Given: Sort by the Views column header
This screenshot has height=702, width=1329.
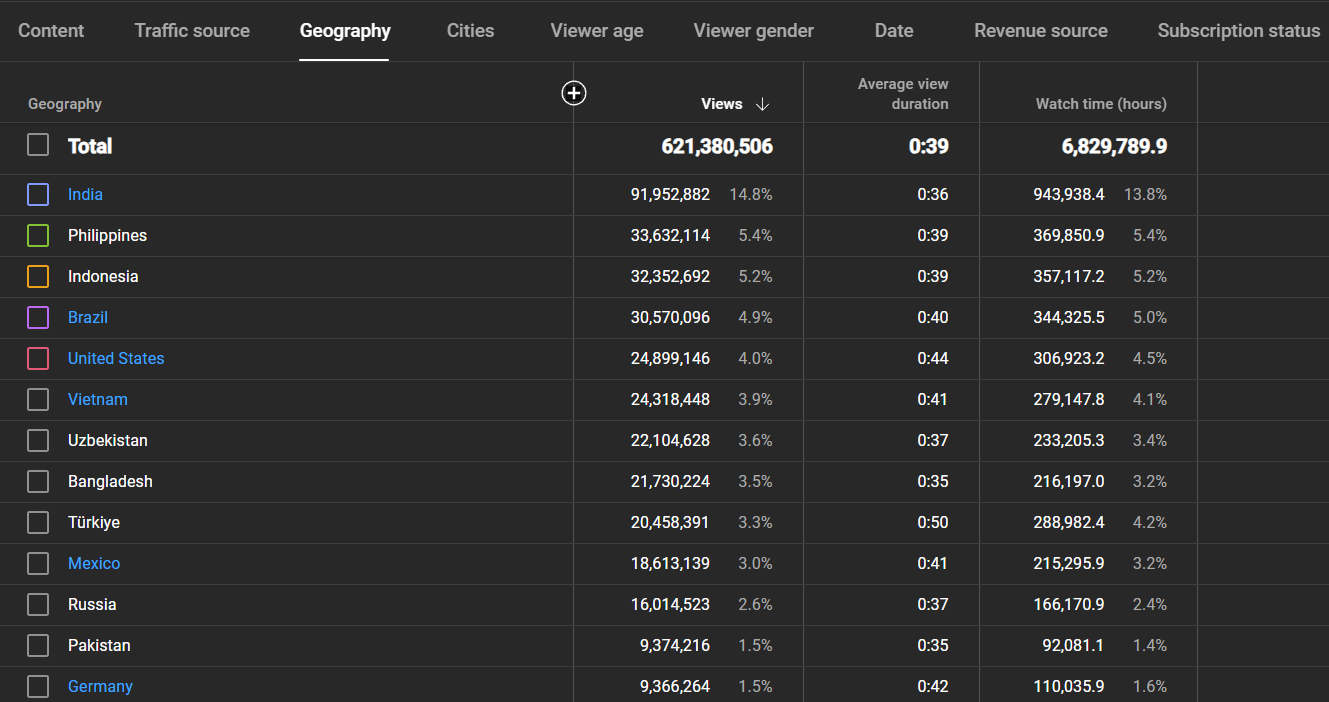Looking at the screenshot, I should (x=722, y=104).
